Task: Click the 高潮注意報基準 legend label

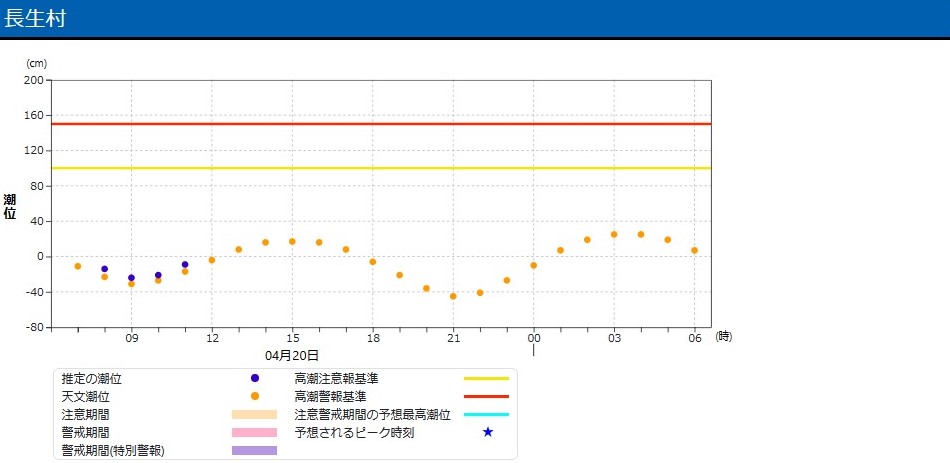Action: pos(336,379)
